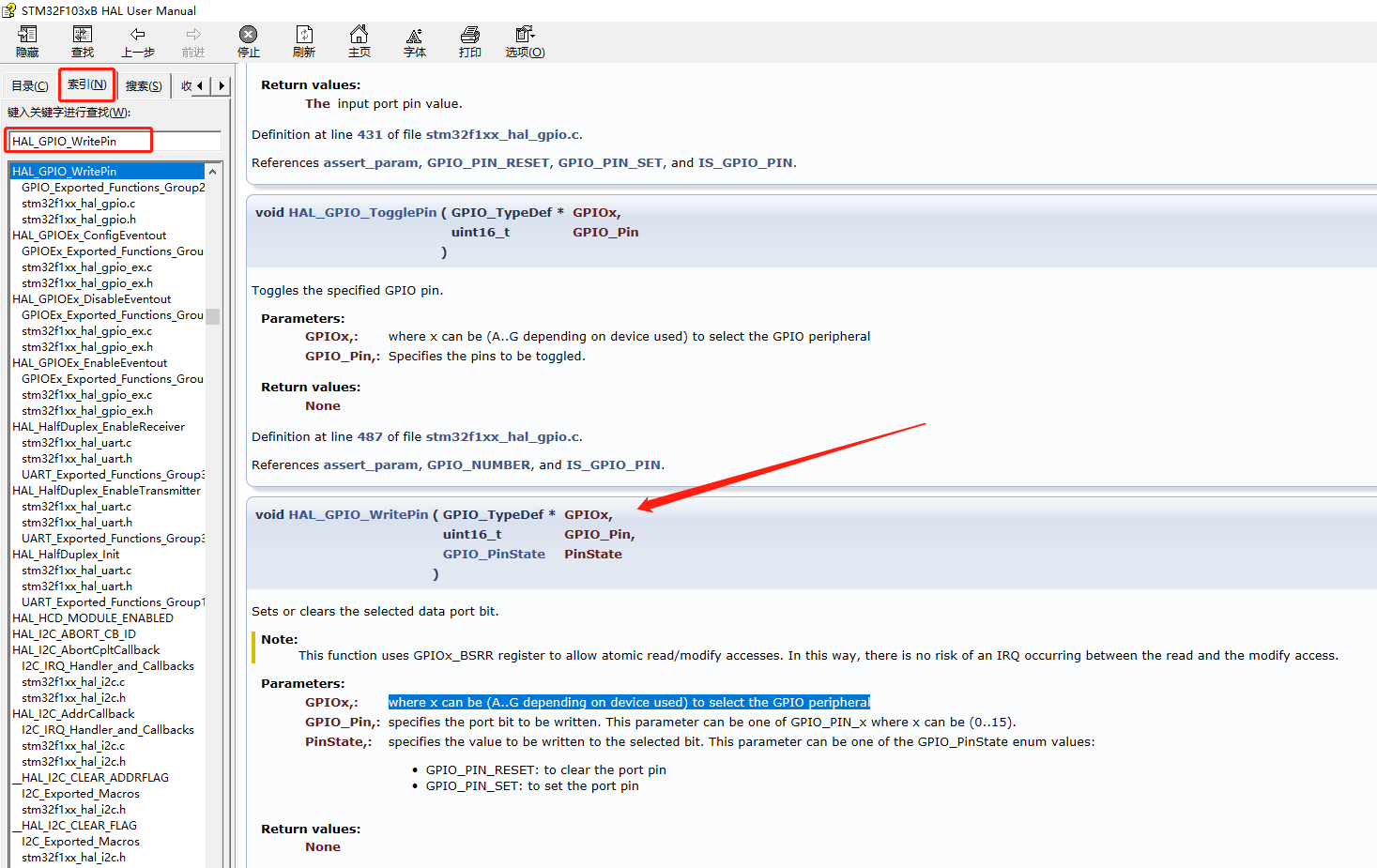Select __HAL_I2C_CLEAR_FLAG index entry
Image resolution: width=1377 pixels, height=868 pixels.
74,825
